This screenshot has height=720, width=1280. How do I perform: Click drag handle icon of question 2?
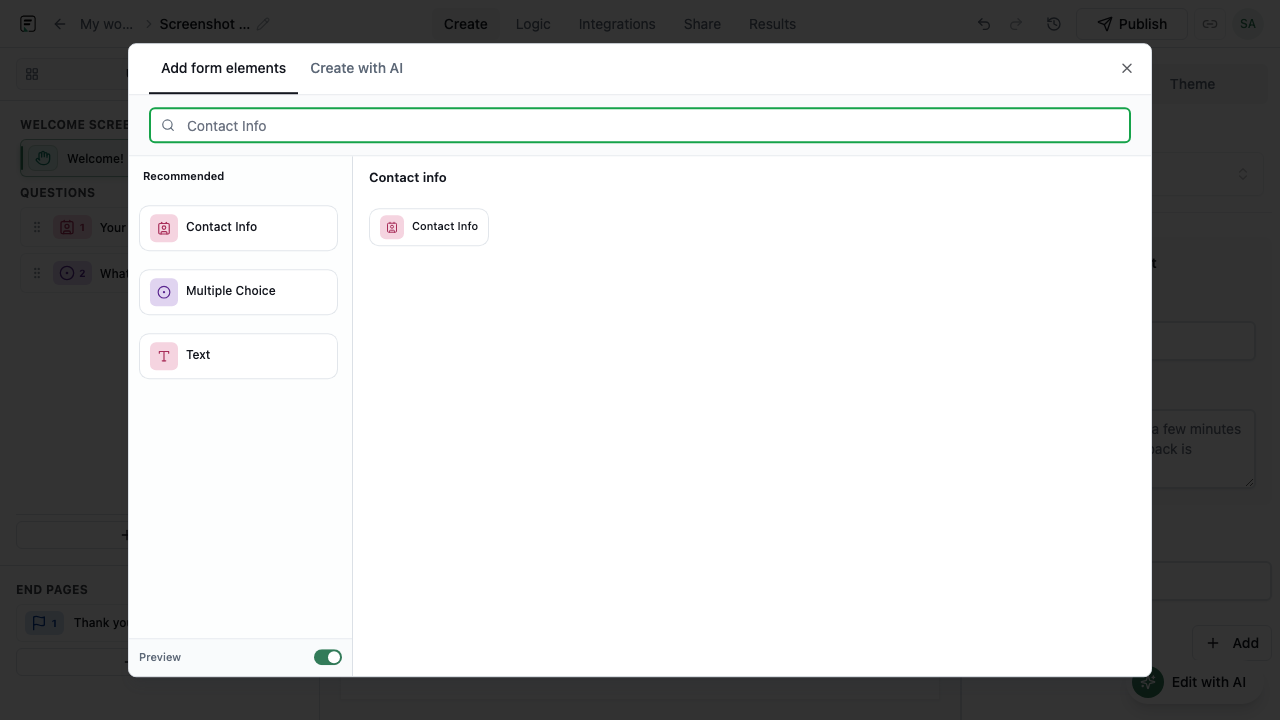coord(37,273)
